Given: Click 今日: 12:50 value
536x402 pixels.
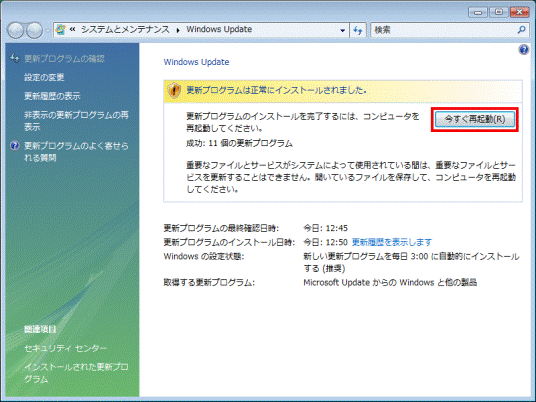Looking at the screenshot, I should click(325, 242).
